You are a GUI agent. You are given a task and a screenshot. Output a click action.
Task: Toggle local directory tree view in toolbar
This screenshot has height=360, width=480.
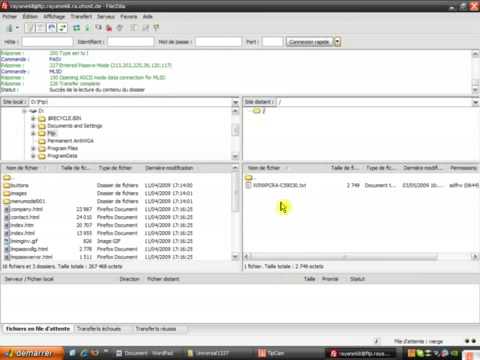41,28
